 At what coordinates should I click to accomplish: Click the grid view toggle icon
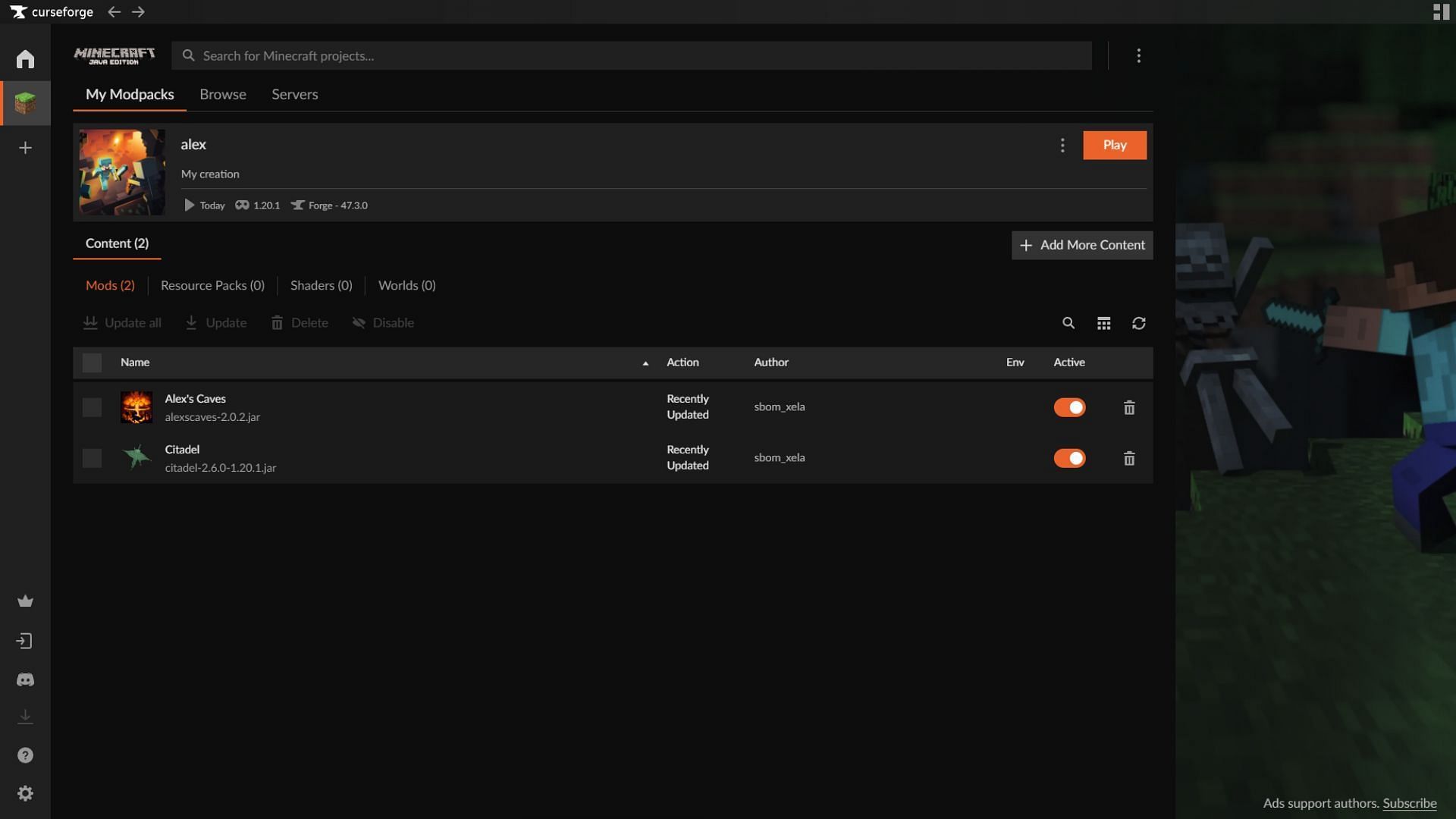[x=1104, y=323]
